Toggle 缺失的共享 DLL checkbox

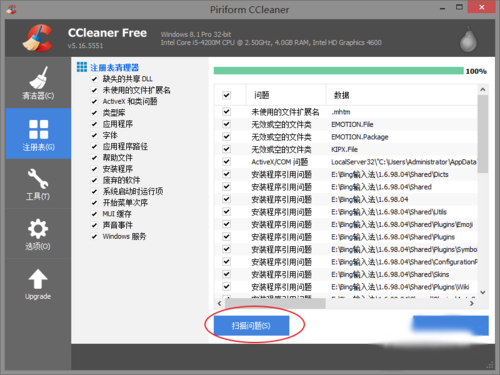click(x=94, y=79)
